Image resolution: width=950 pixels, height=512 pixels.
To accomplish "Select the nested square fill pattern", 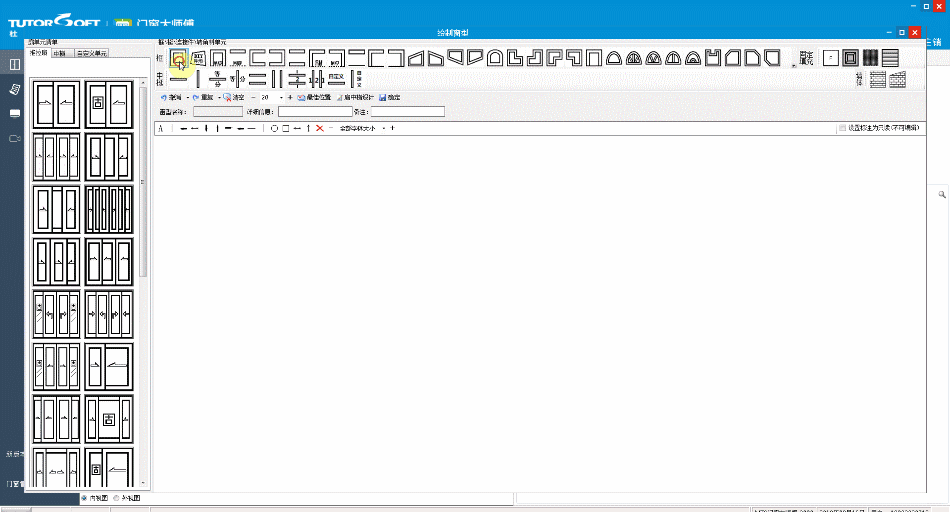I will click(850, 58).
